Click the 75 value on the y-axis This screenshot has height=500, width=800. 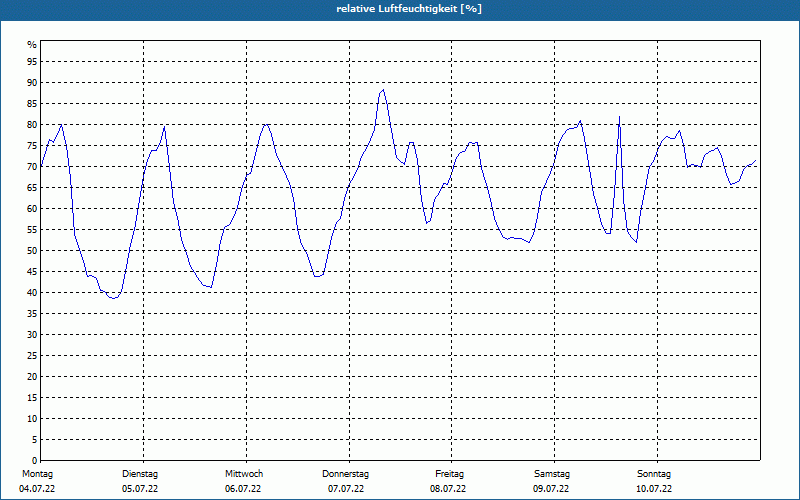(32, 145)
